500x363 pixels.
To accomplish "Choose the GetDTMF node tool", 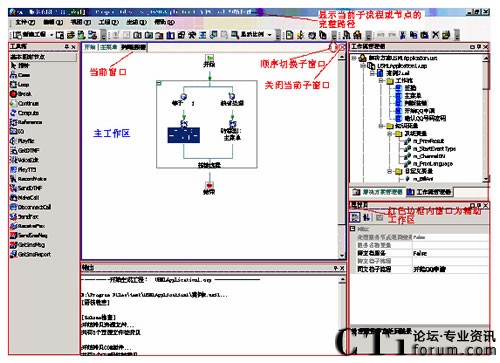I will click(25, 150).
